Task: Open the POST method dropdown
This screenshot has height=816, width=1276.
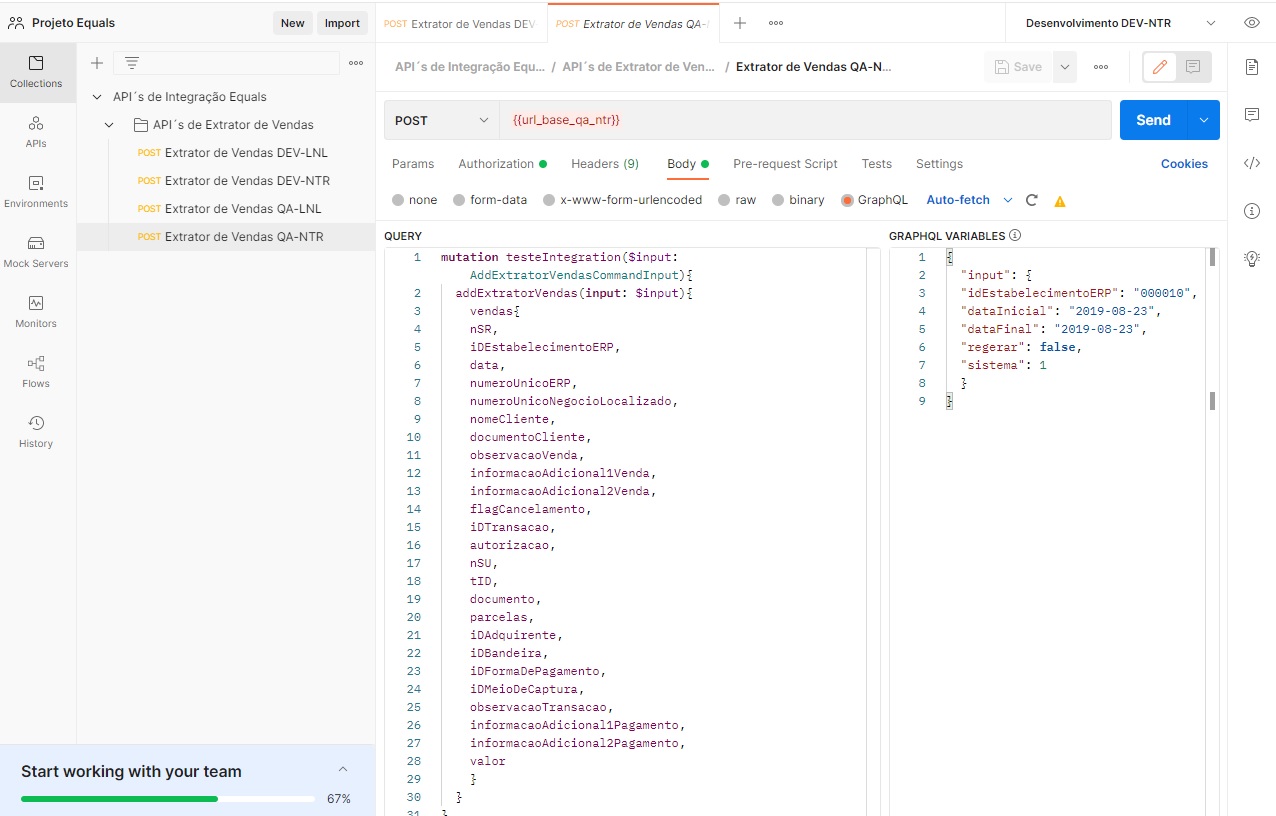Action: pos(441,120)
